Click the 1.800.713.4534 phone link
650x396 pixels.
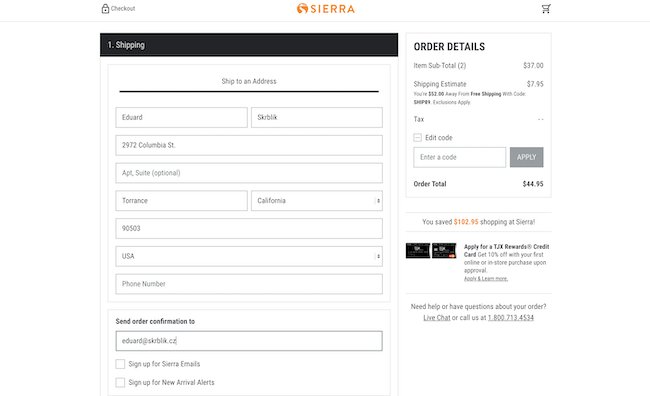tap(511, 318)
